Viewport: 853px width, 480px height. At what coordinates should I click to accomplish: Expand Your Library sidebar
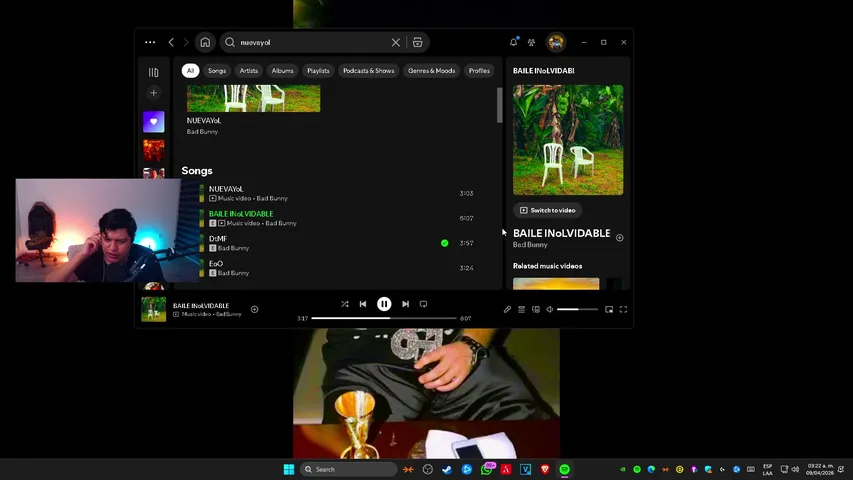pyautogui.click(x=153, y=72)
